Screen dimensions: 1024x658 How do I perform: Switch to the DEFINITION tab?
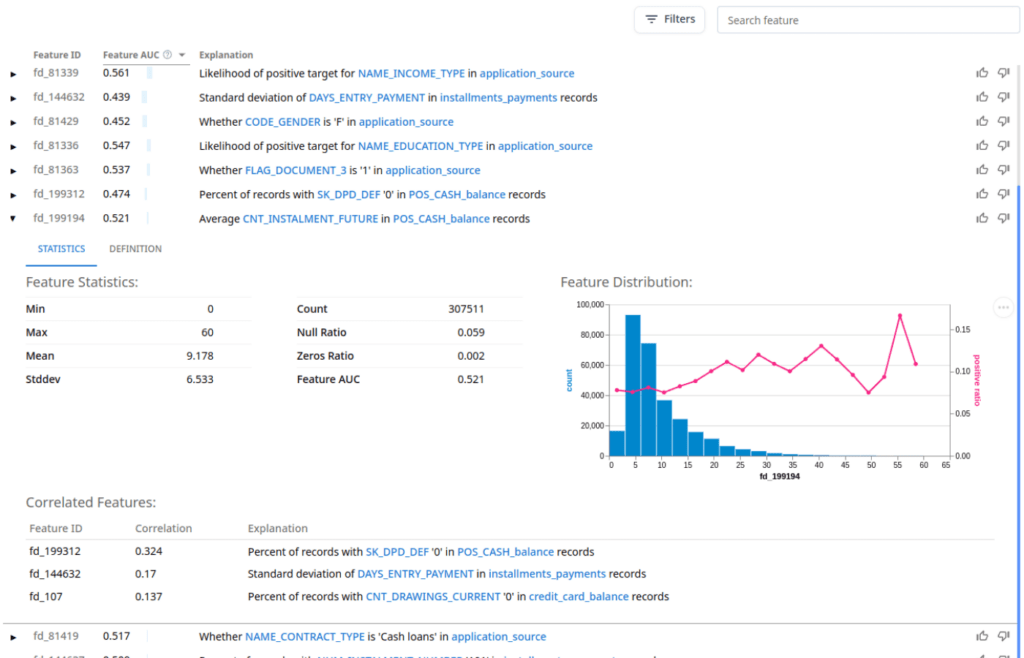click(x=135, y=248)
